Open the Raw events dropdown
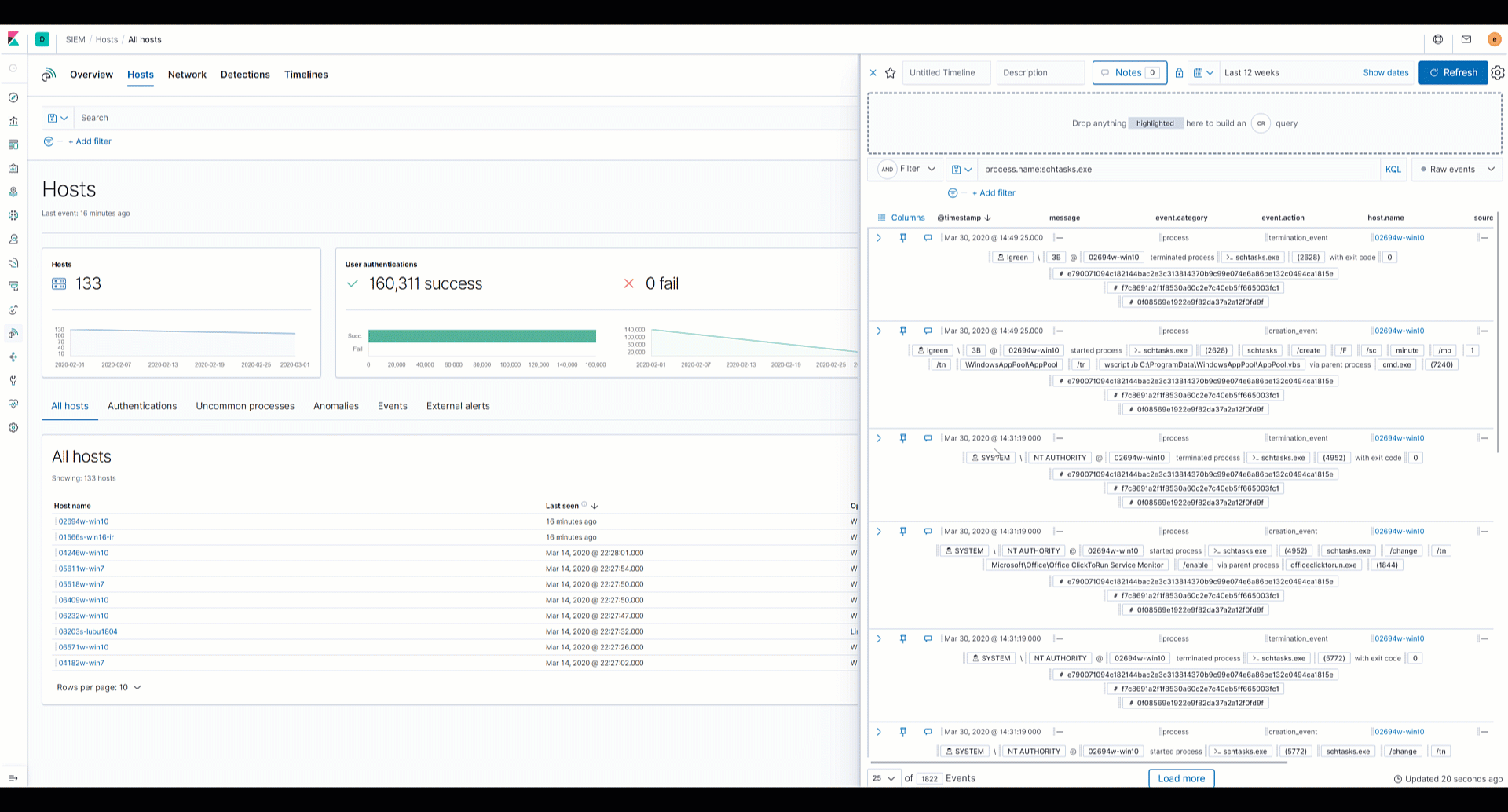Image resolution: width=1508 pixels, height=812 pixels. pyautogui.click(x=1455, y=169)
